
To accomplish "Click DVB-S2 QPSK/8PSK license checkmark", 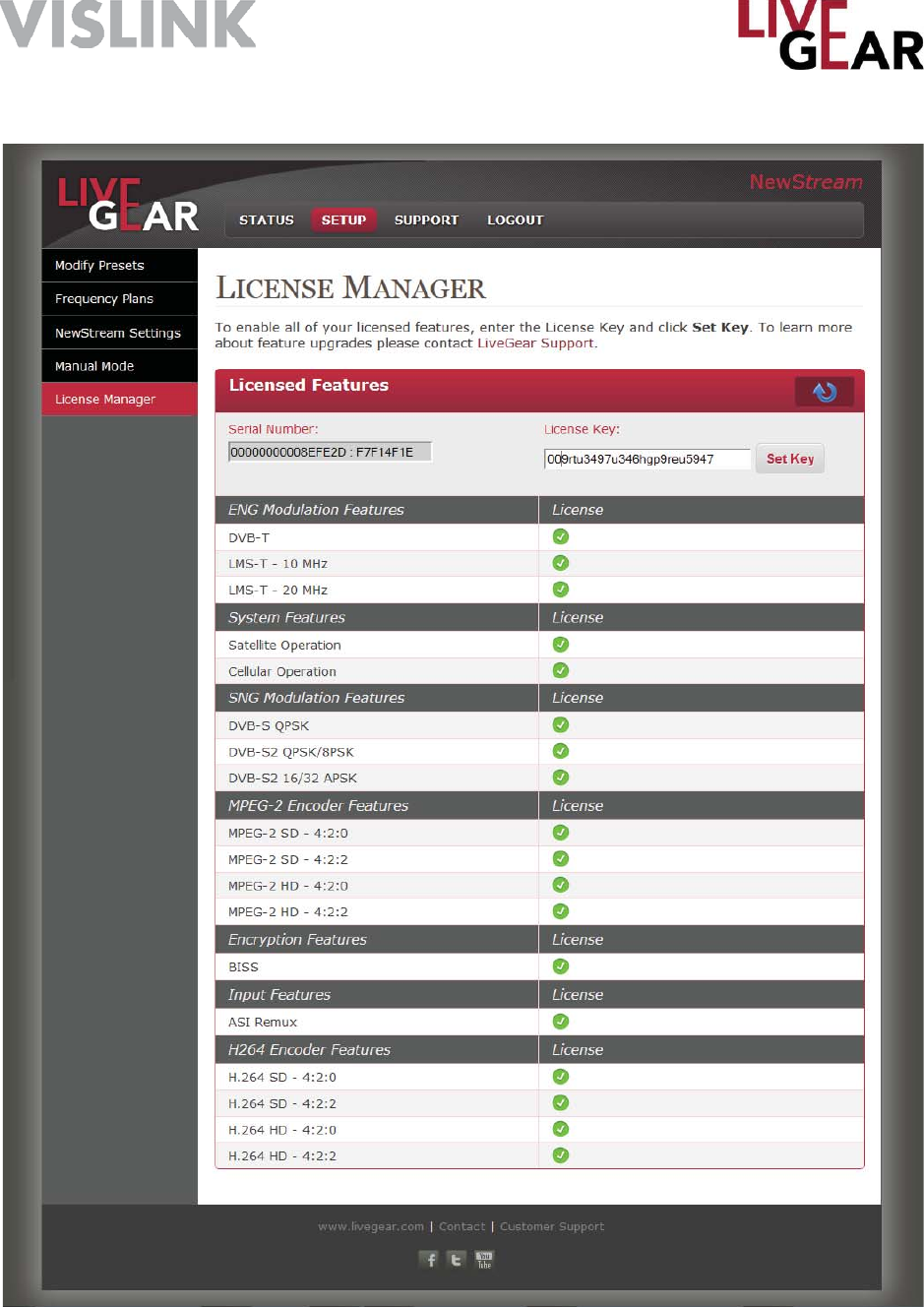I will point(561,751).
